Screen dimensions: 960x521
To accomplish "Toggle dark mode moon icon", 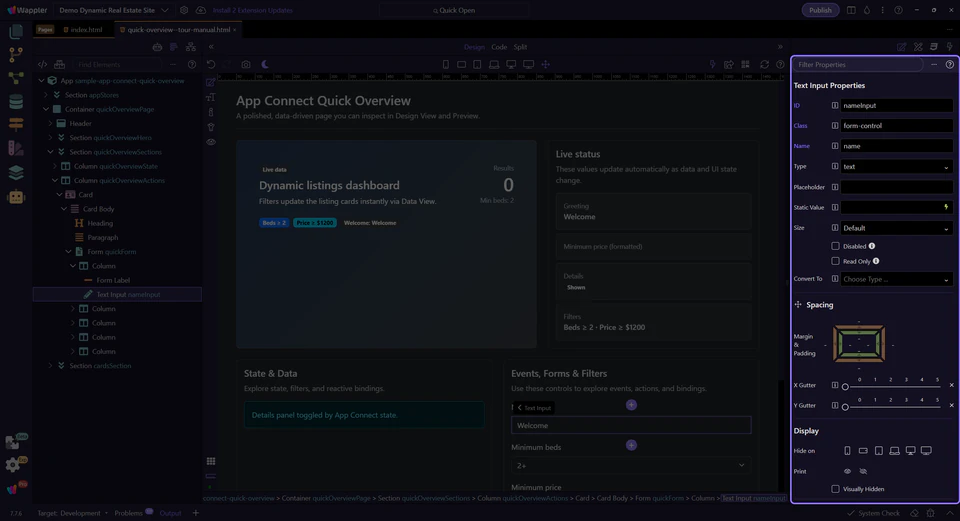I will [265, 64].
